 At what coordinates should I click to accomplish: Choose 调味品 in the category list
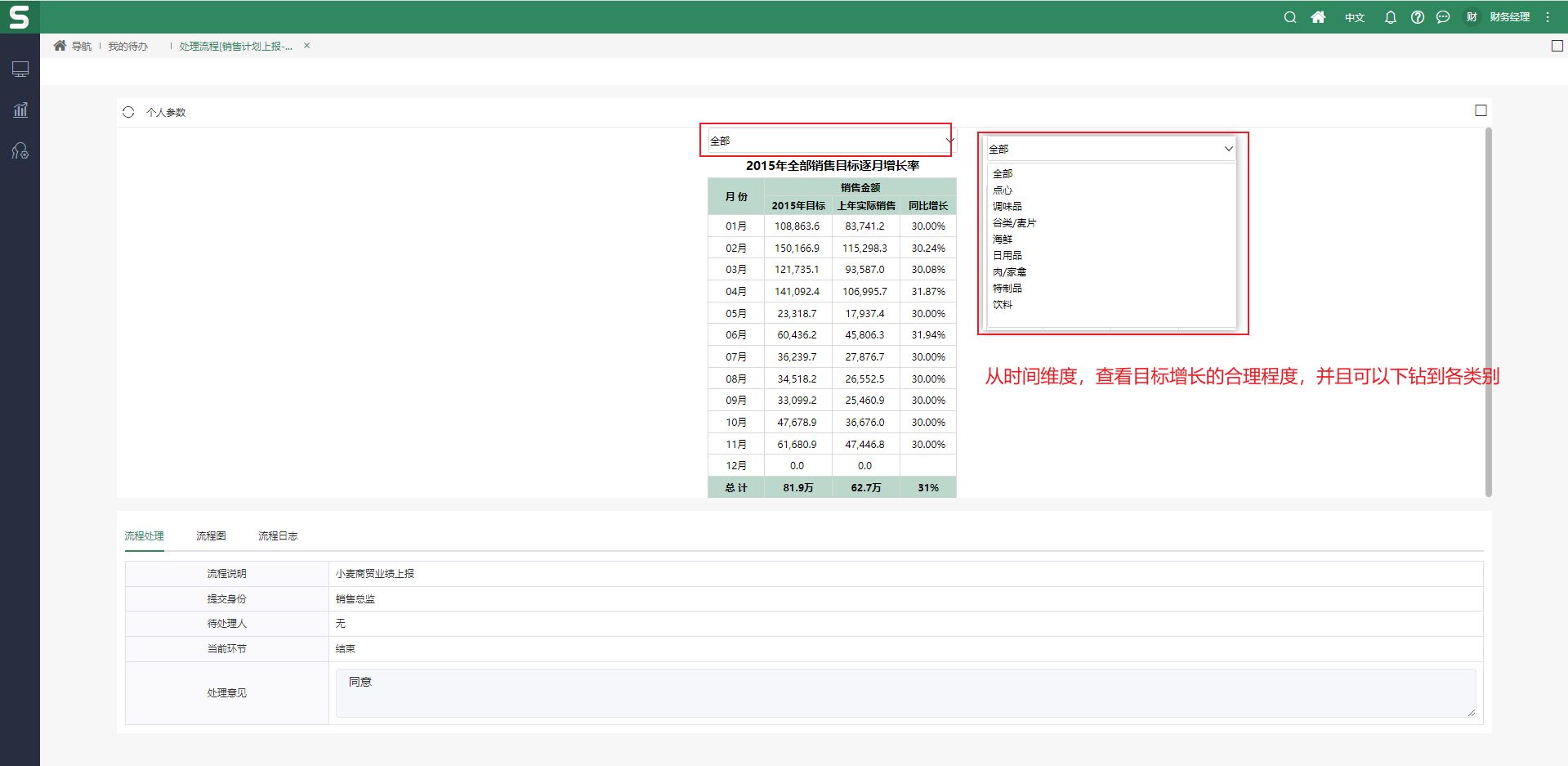pos(1007,207)
